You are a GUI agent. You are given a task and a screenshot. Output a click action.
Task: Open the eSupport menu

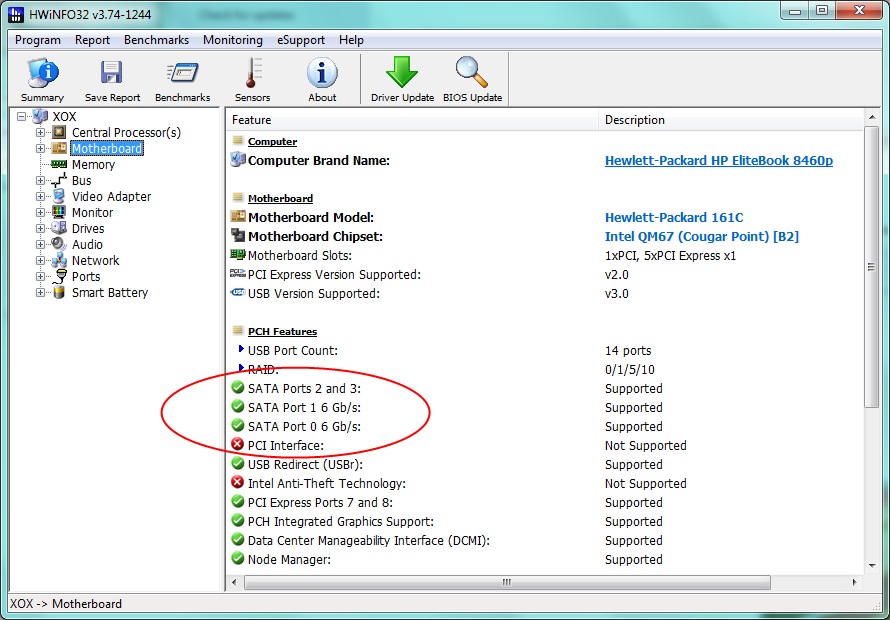tap(301, 40)
